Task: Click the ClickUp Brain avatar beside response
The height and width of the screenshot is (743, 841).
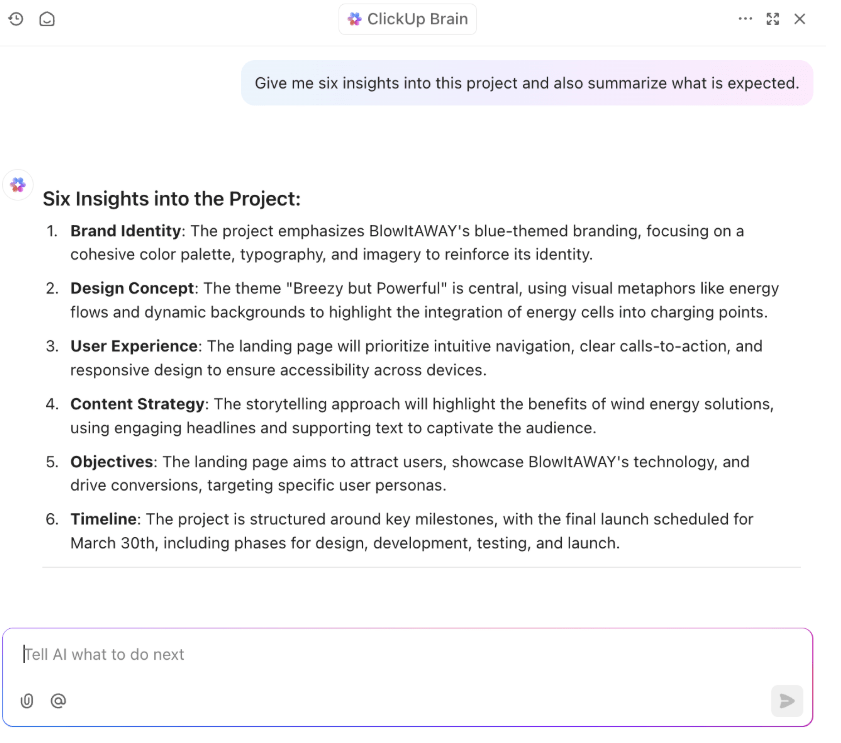Action: click(18, 185)
